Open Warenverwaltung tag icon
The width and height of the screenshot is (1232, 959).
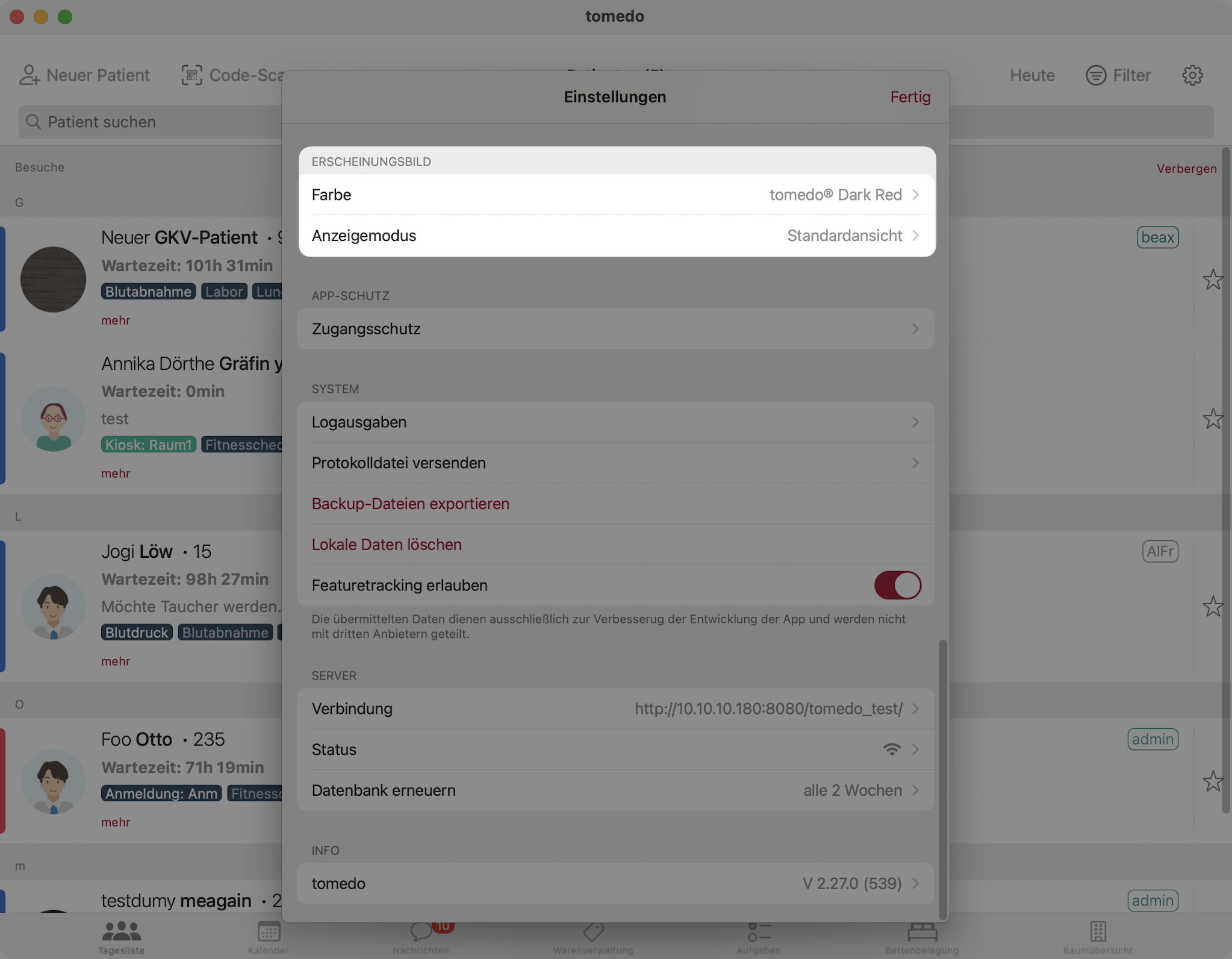[x=593, y=931]
